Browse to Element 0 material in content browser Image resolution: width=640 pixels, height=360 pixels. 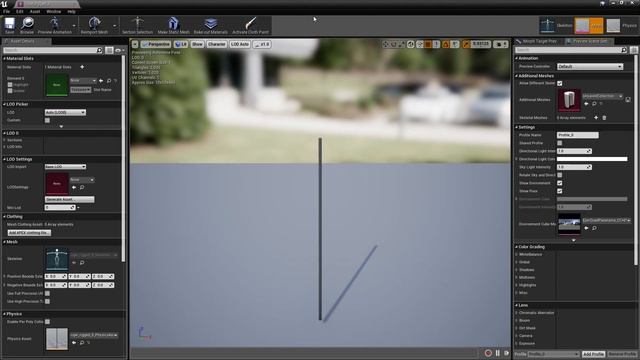pyautogui.click(x=109, y=81)
